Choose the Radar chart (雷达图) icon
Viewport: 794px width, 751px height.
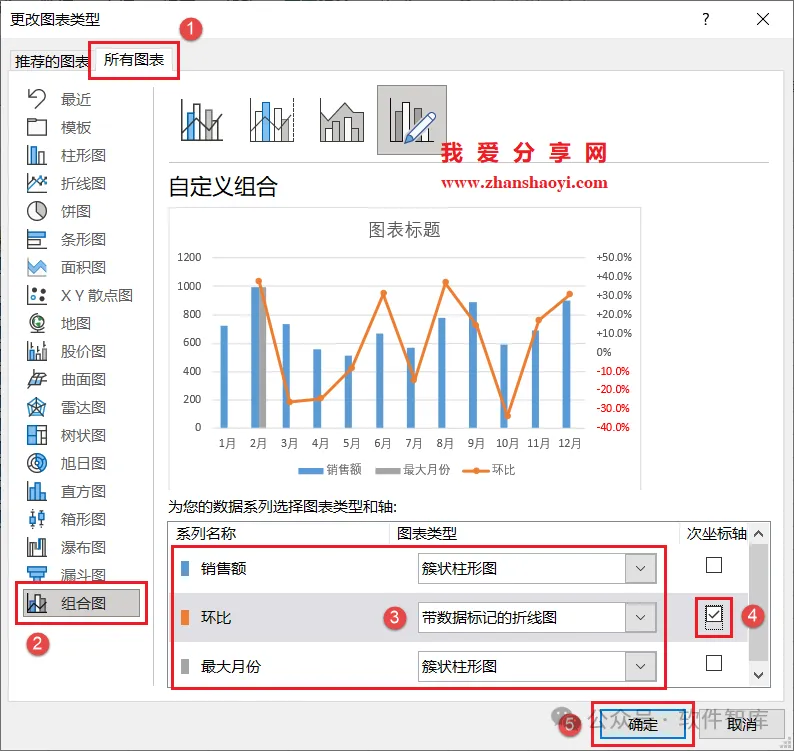point(36,407)
